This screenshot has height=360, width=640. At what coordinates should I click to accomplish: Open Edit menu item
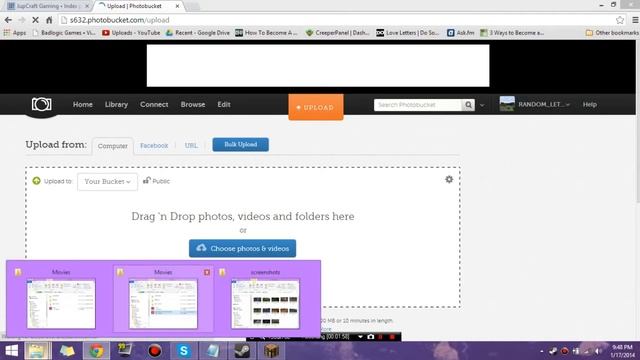click(224, 104)
